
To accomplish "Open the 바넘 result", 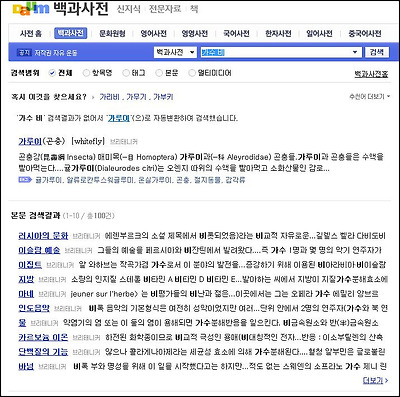I will (26, 366).
